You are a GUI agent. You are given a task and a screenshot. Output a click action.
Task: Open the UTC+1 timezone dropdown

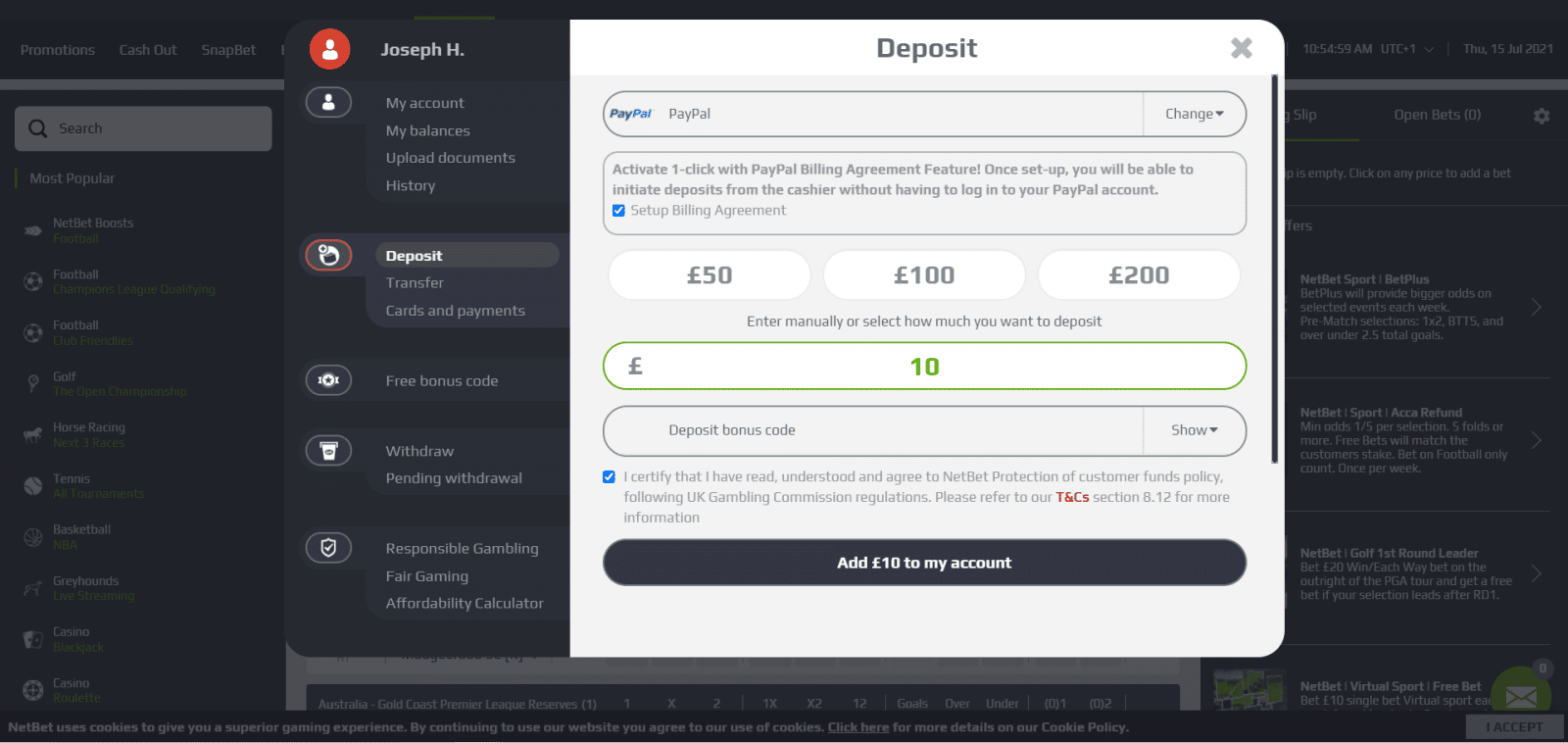[x=1407, y=49]
